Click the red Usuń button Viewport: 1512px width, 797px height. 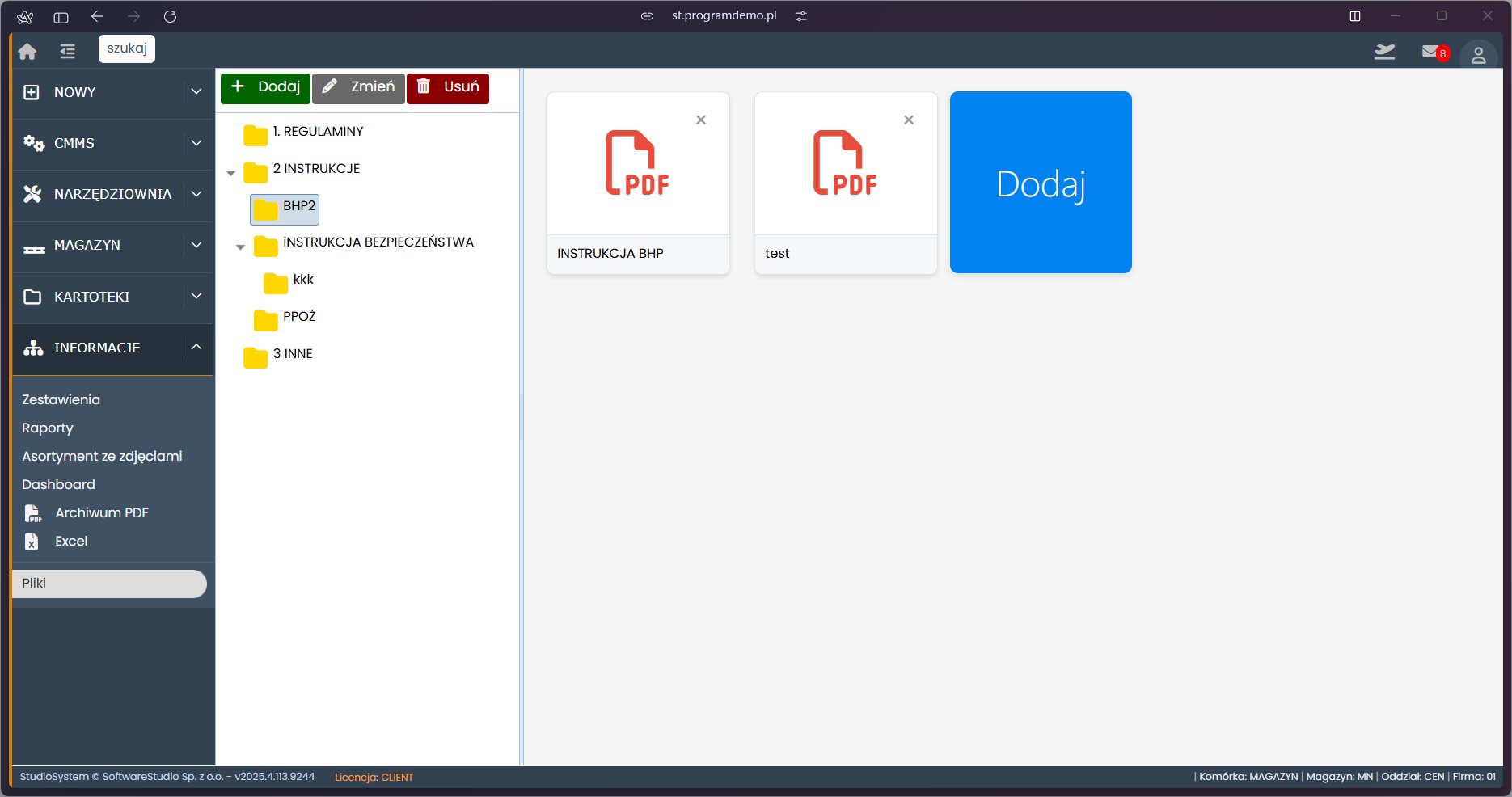click(x=448, y=87)
